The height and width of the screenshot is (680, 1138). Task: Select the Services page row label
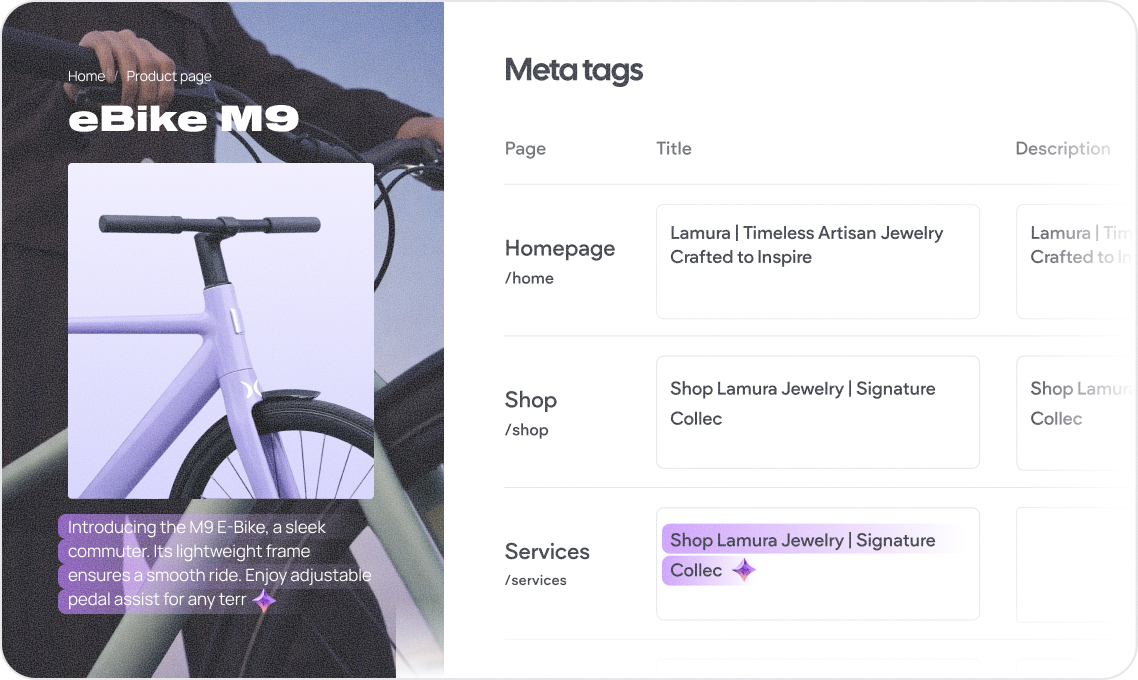tap(547, 552)
